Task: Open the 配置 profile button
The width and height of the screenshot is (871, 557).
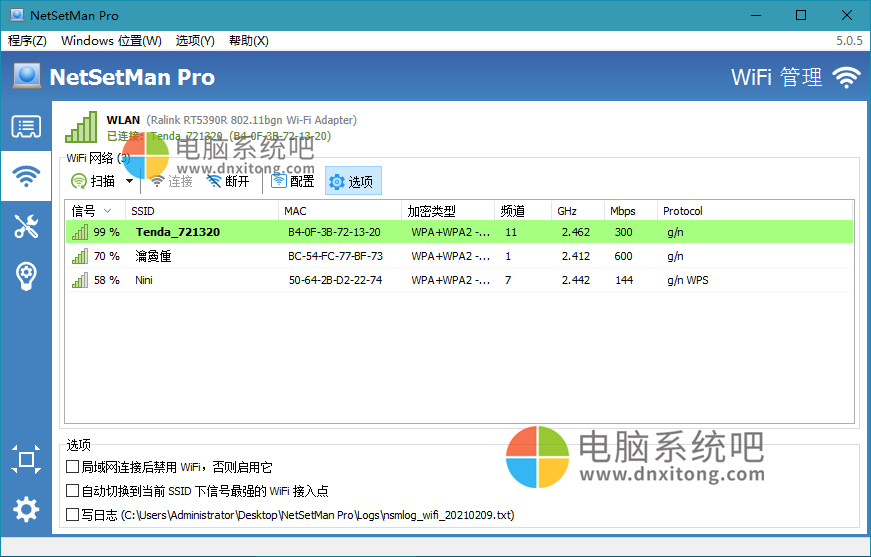Action: (x=293, y=181)
